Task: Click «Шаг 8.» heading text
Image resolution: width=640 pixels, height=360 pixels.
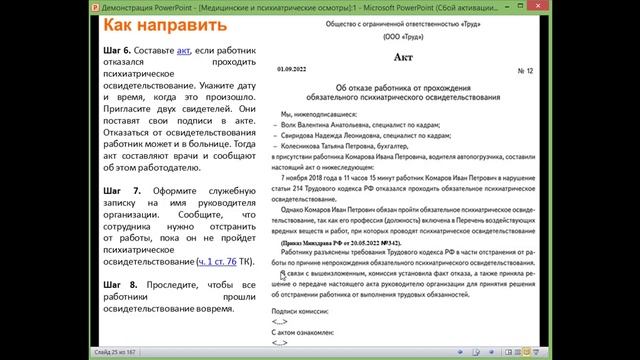Action: (120, 285)
